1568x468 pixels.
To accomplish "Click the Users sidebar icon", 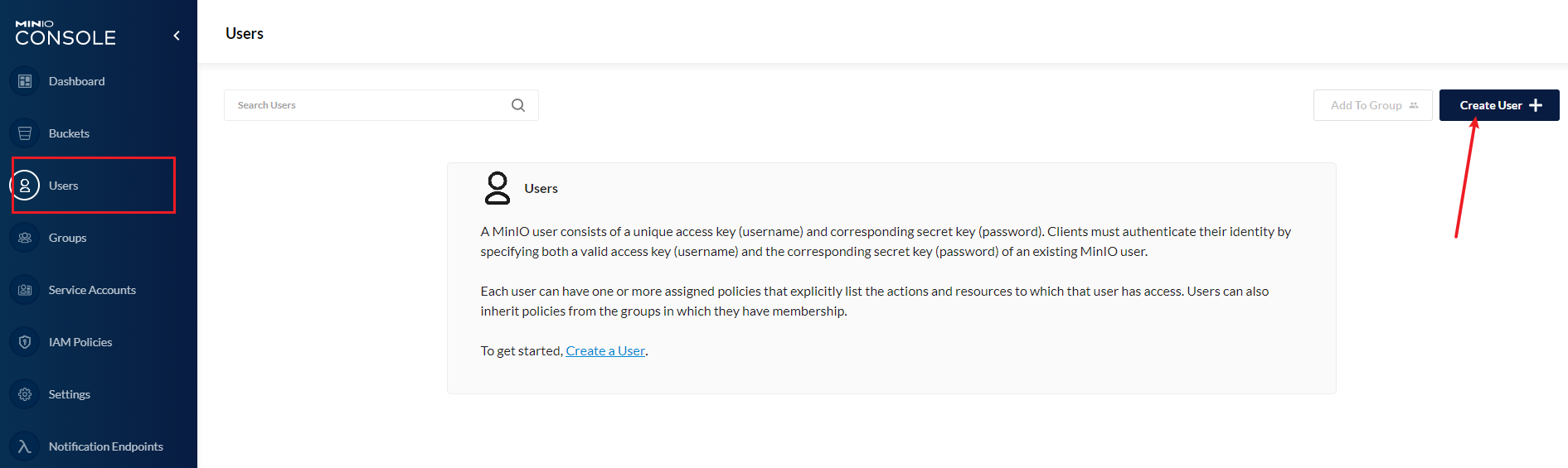I will [25, 186].
